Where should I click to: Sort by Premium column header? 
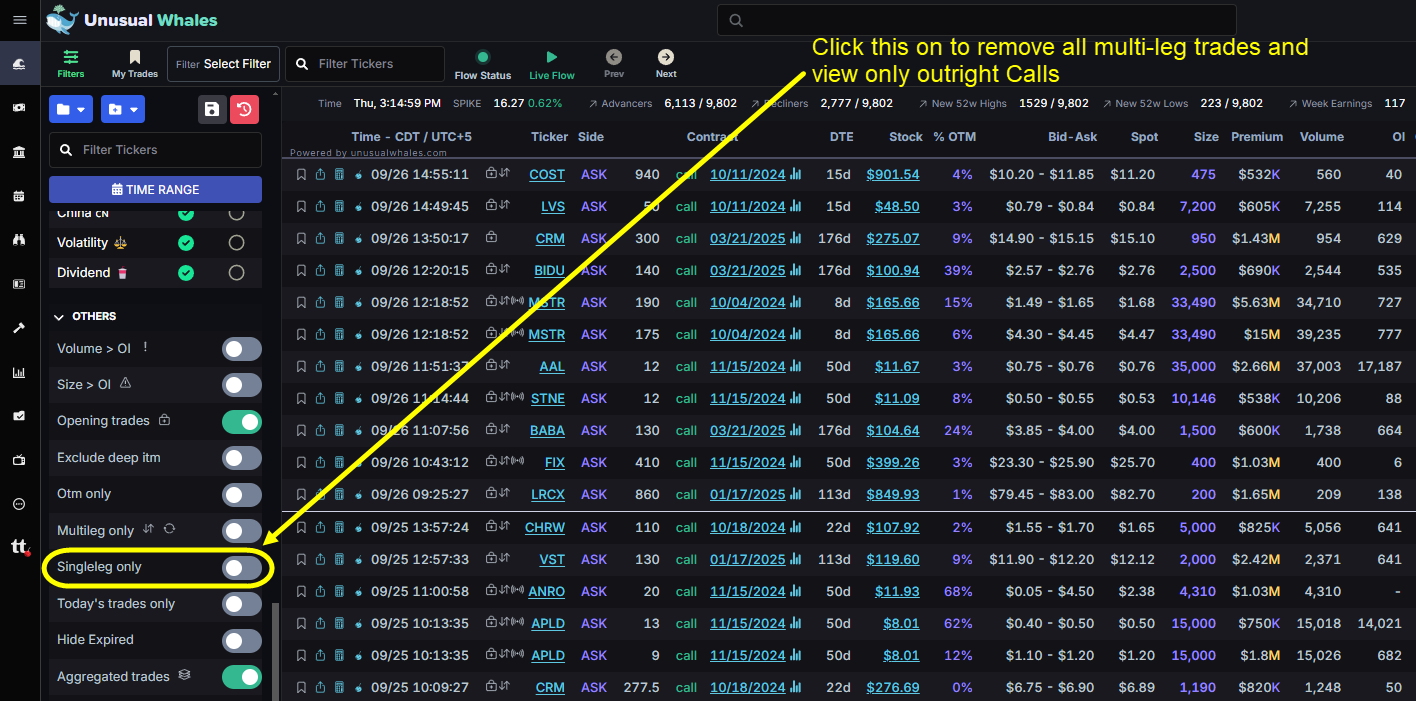coord(1257,137)
